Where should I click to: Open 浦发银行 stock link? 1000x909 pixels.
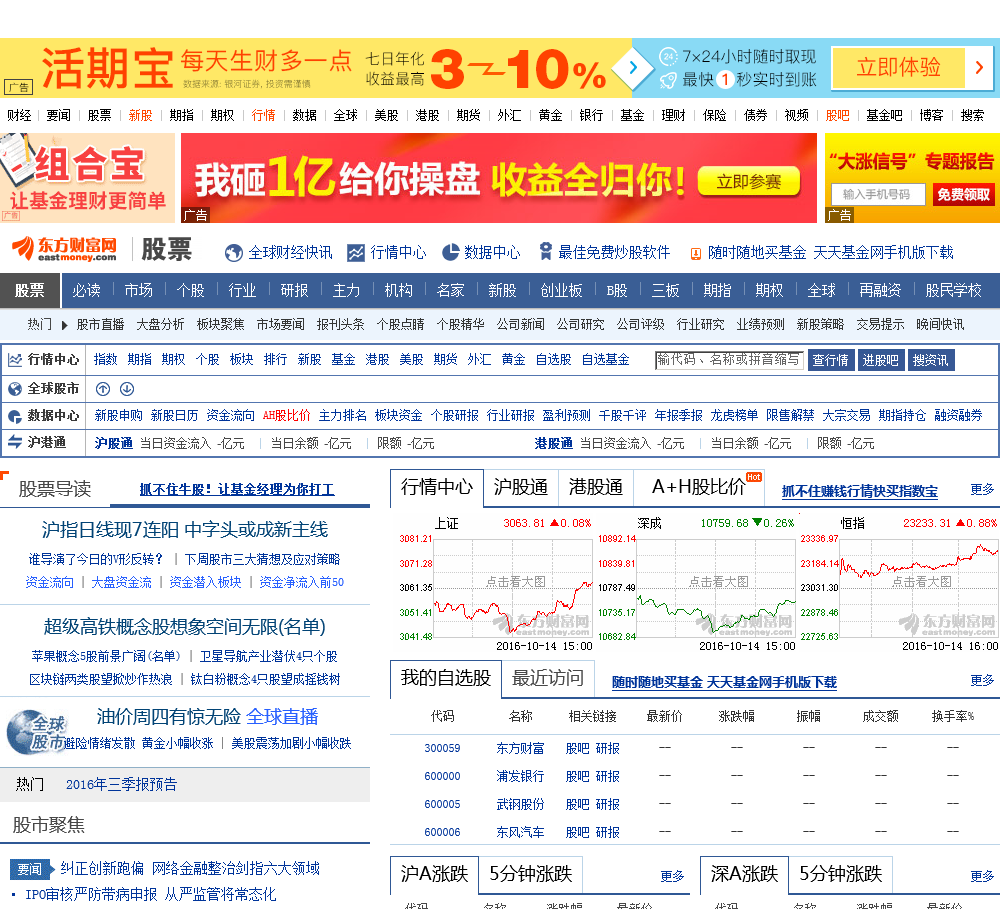[x=520, y=776]
